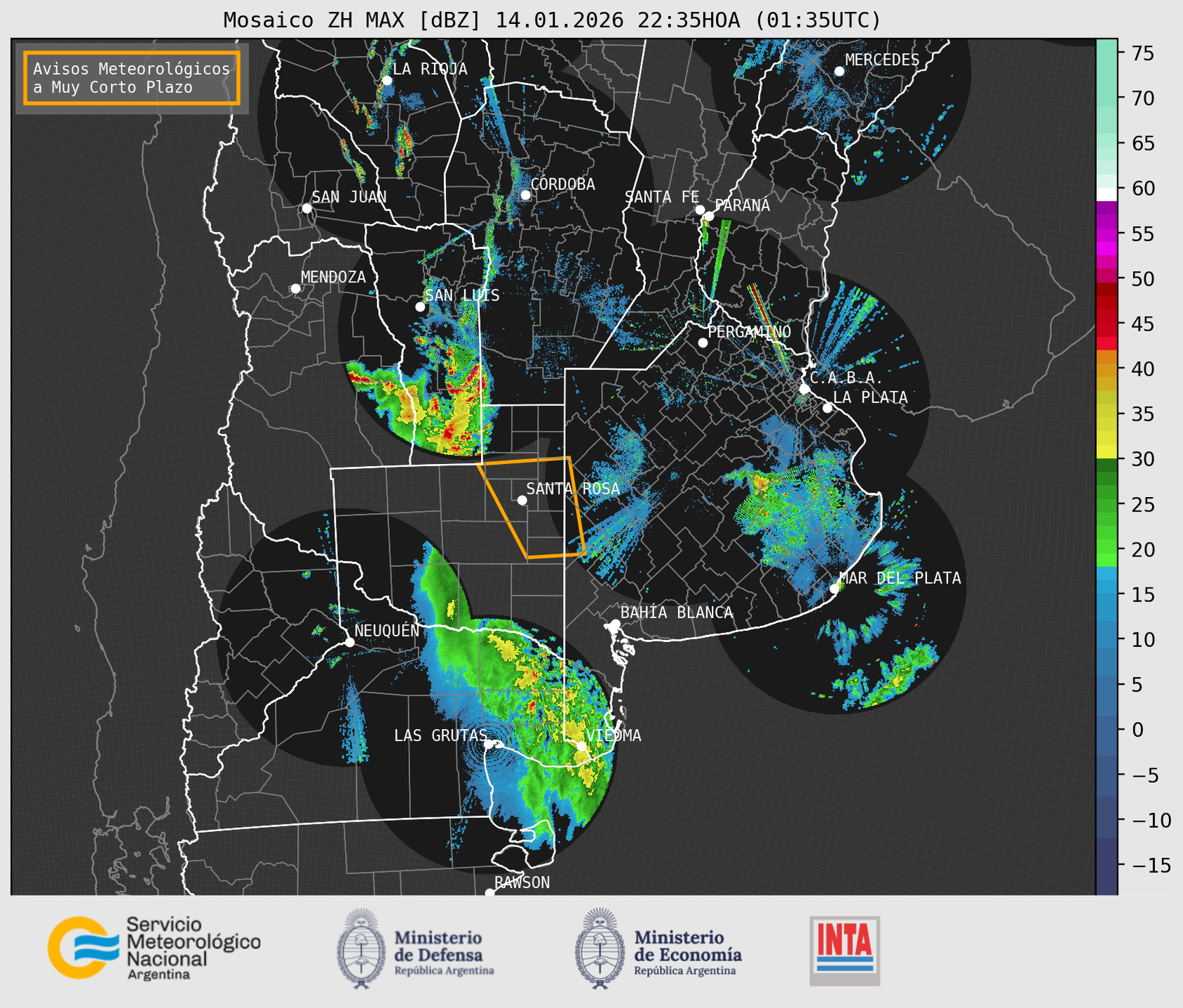
Task: Click the Mendoza city marker dot
Action: [x=295, y=288]
